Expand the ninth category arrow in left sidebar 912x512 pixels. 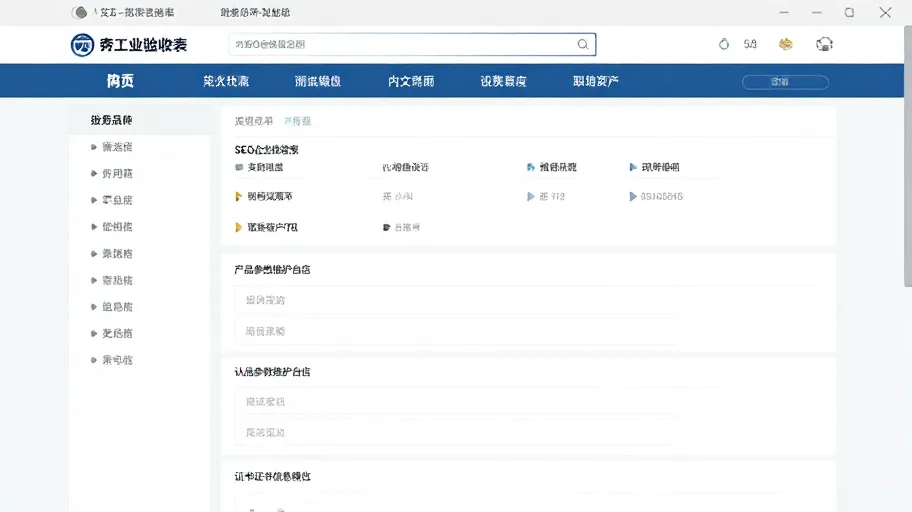click(94, 360)
